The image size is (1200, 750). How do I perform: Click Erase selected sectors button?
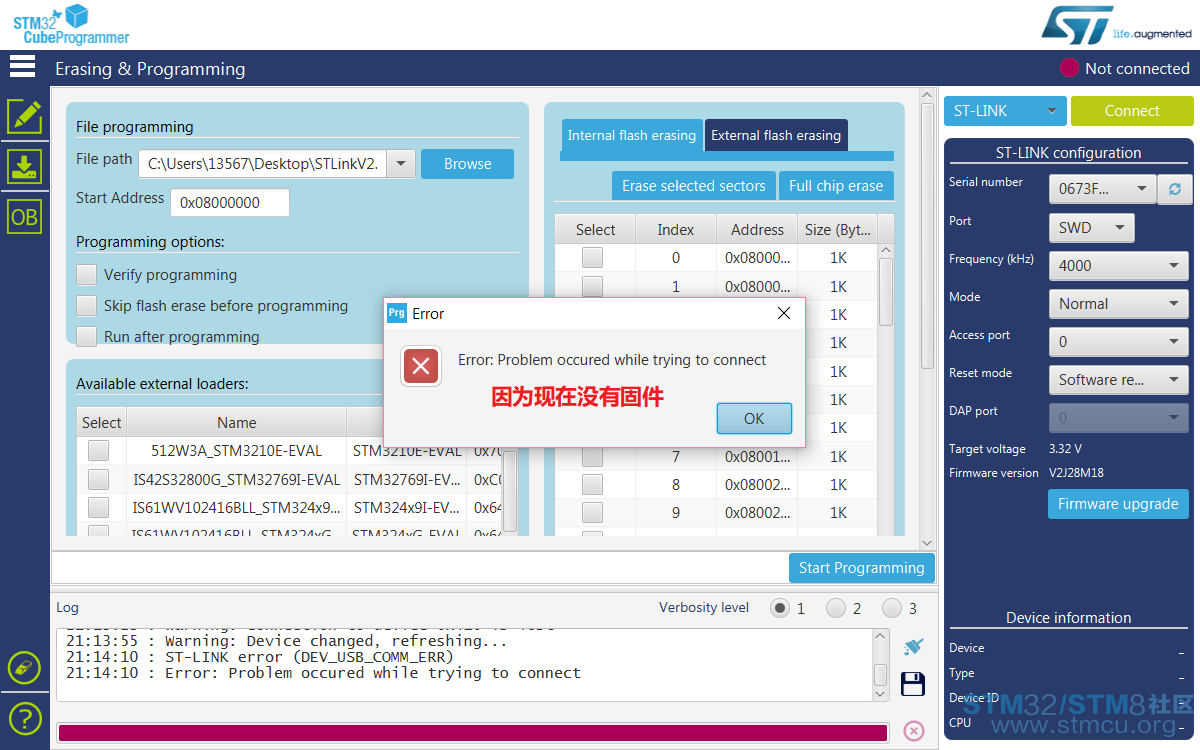(694, 186)
